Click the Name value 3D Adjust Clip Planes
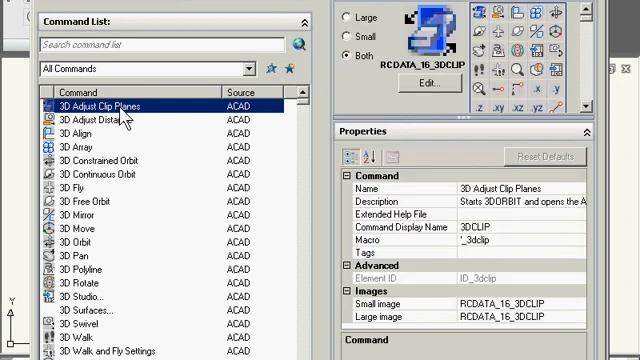 [x=522, y=189]
